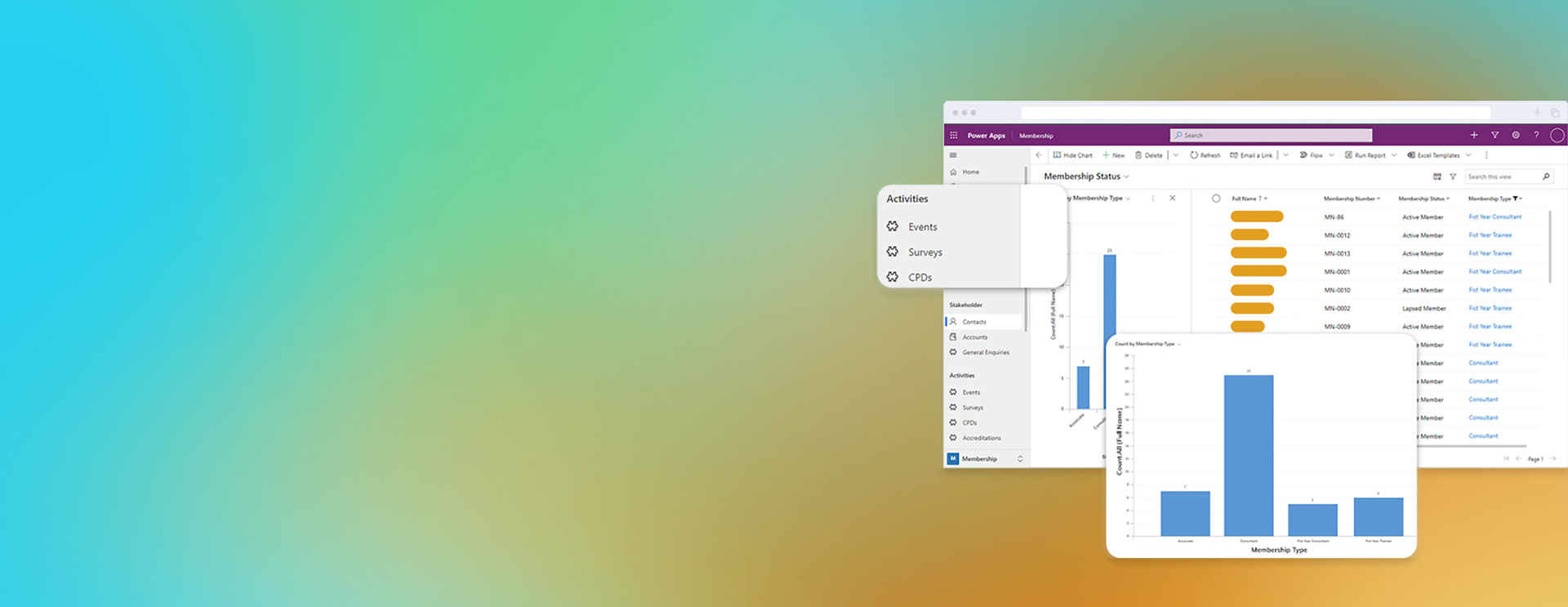Click the hamburger menu to collapse sidebar
This screenshot has height=607, width=1568.
coord(952,155)
